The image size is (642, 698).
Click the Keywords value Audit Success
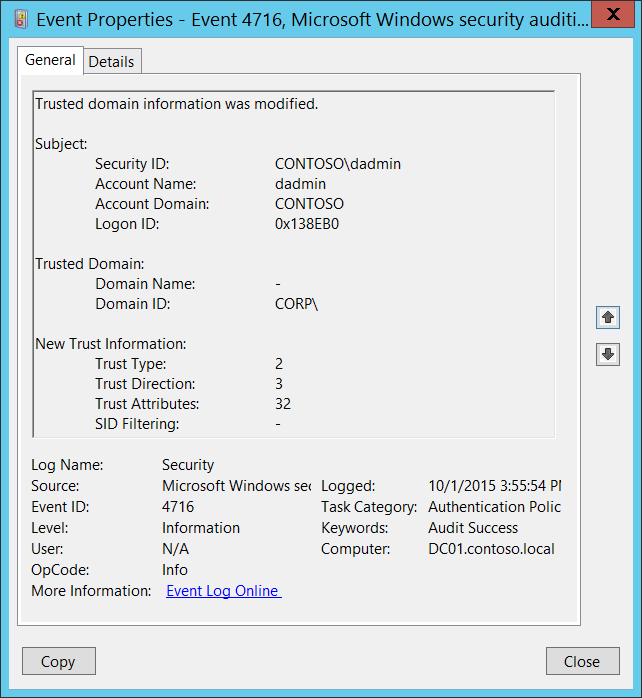point(473,528)
